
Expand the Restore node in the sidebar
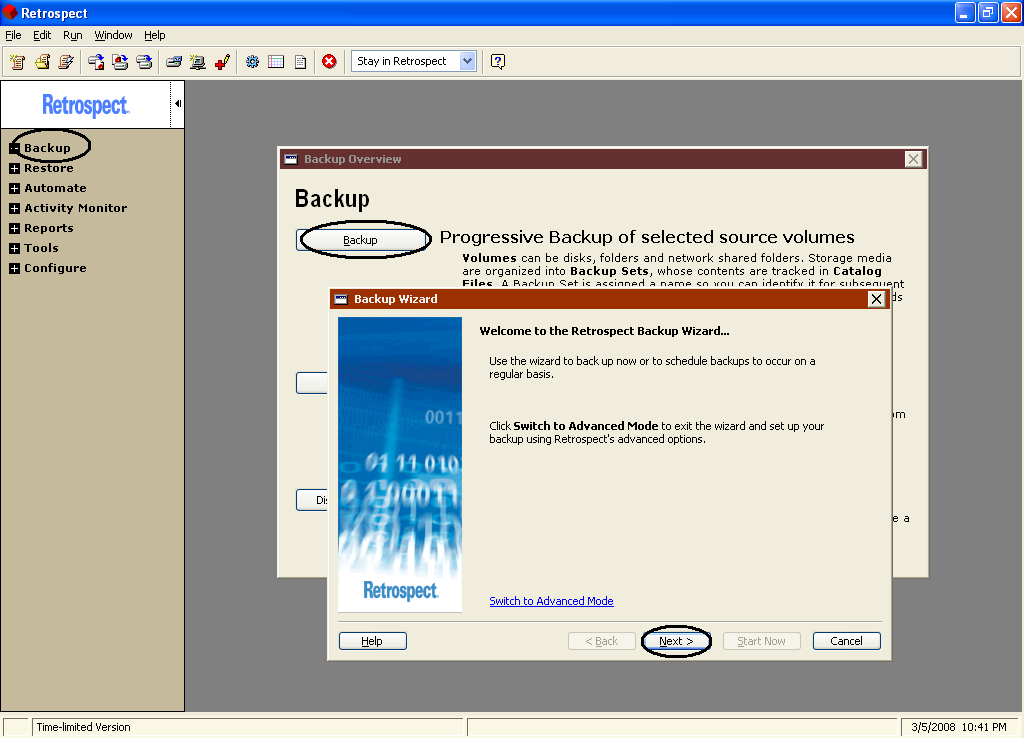point(14,168)
